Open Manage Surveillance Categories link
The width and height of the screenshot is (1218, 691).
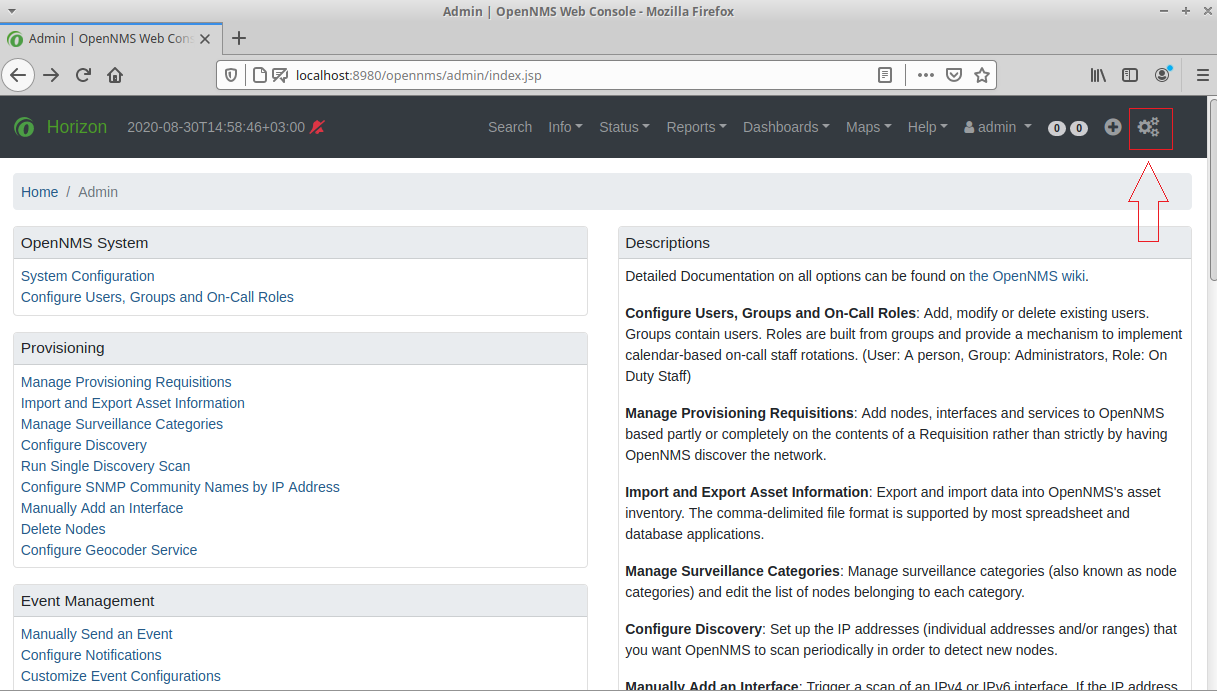click(x=122, y=424)
